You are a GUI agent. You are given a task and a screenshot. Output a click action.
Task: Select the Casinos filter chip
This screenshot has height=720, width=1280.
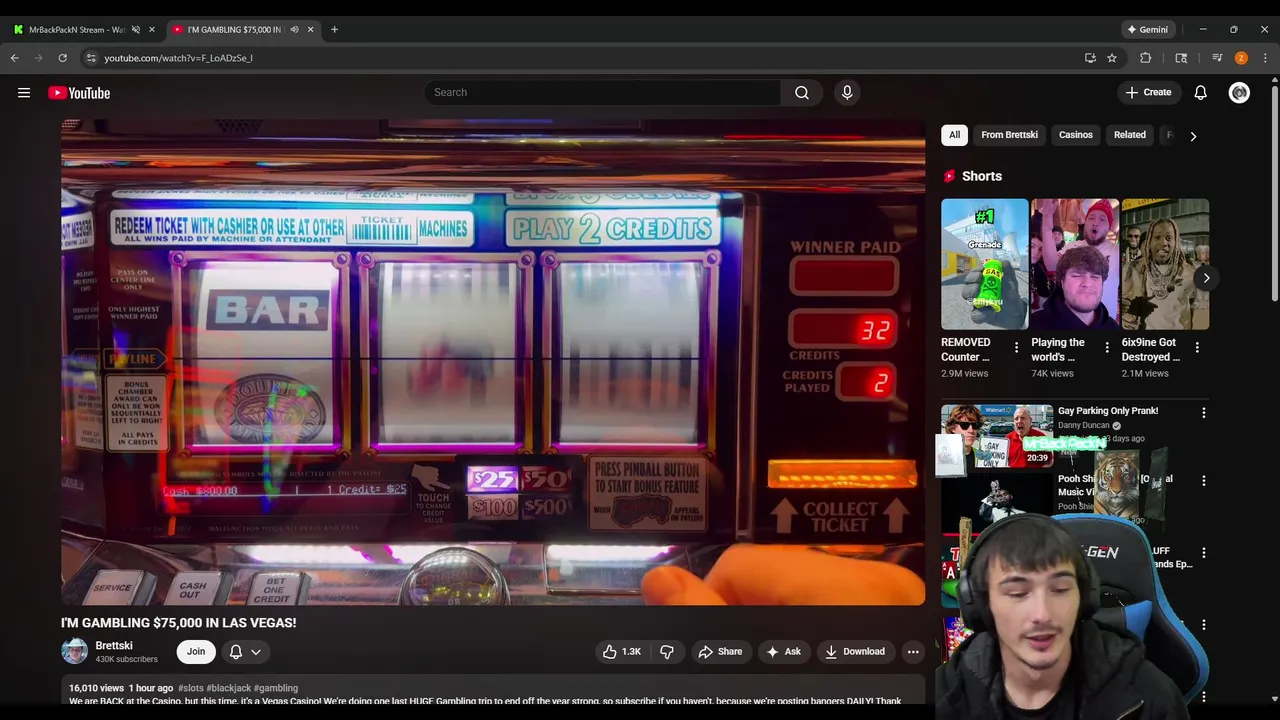1076,135
